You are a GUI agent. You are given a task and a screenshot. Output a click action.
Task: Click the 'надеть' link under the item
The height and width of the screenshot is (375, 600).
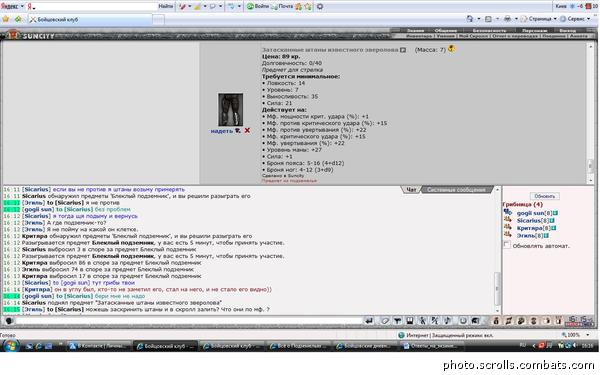tap(222, 131)
